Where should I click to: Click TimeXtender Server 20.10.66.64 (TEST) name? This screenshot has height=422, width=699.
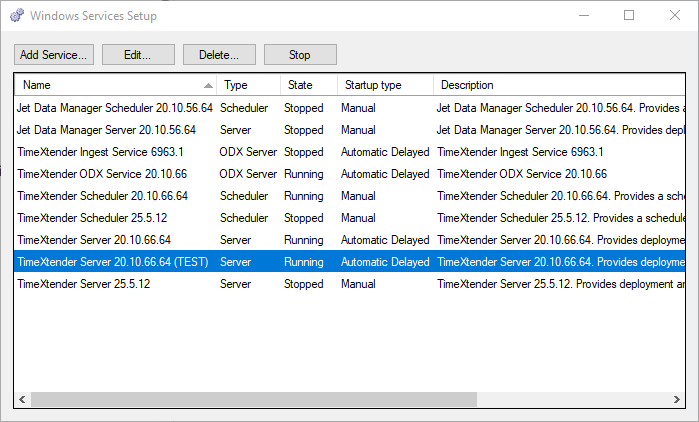tap(113, 262)
